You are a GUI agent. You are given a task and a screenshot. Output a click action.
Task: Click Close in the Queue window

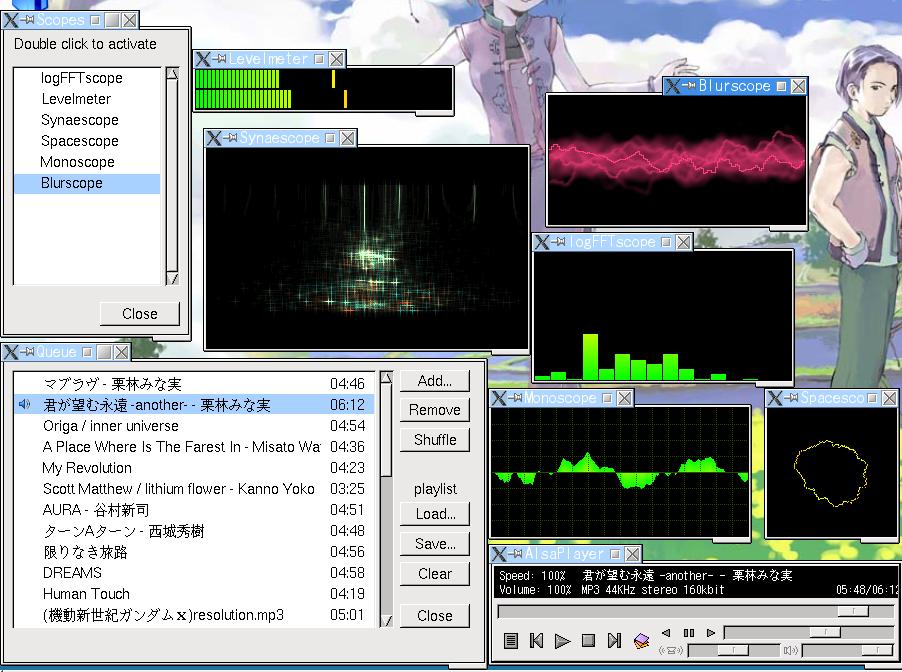435,616
